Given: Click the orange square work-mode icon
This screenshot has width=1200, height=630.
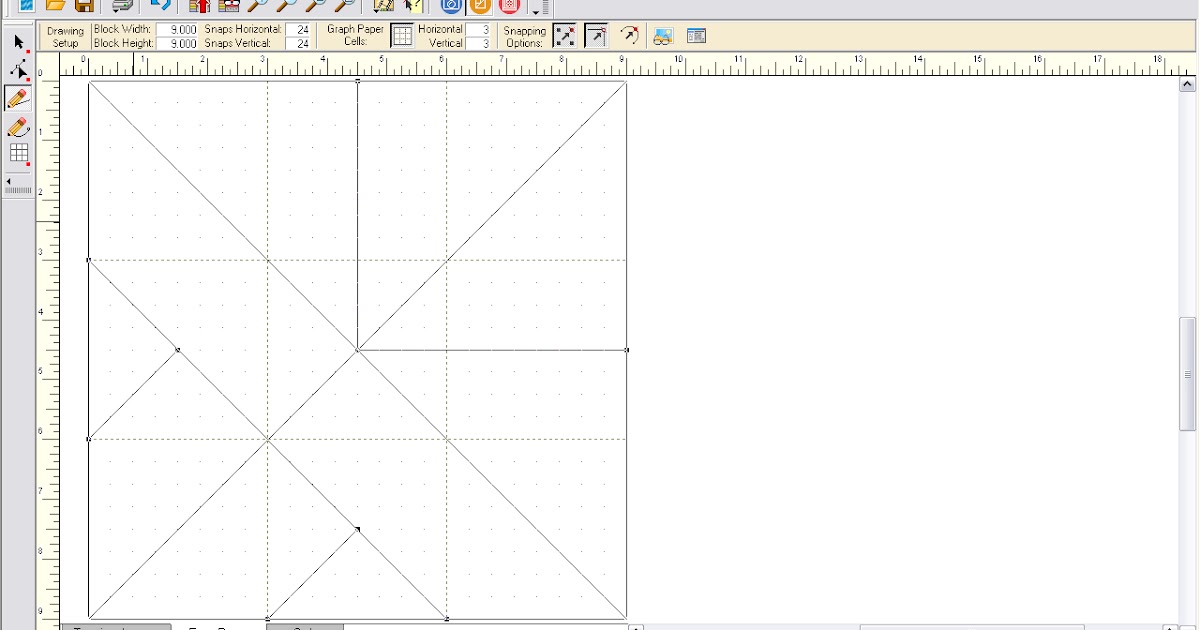Looking at the screenshot, I should [480, 5].
